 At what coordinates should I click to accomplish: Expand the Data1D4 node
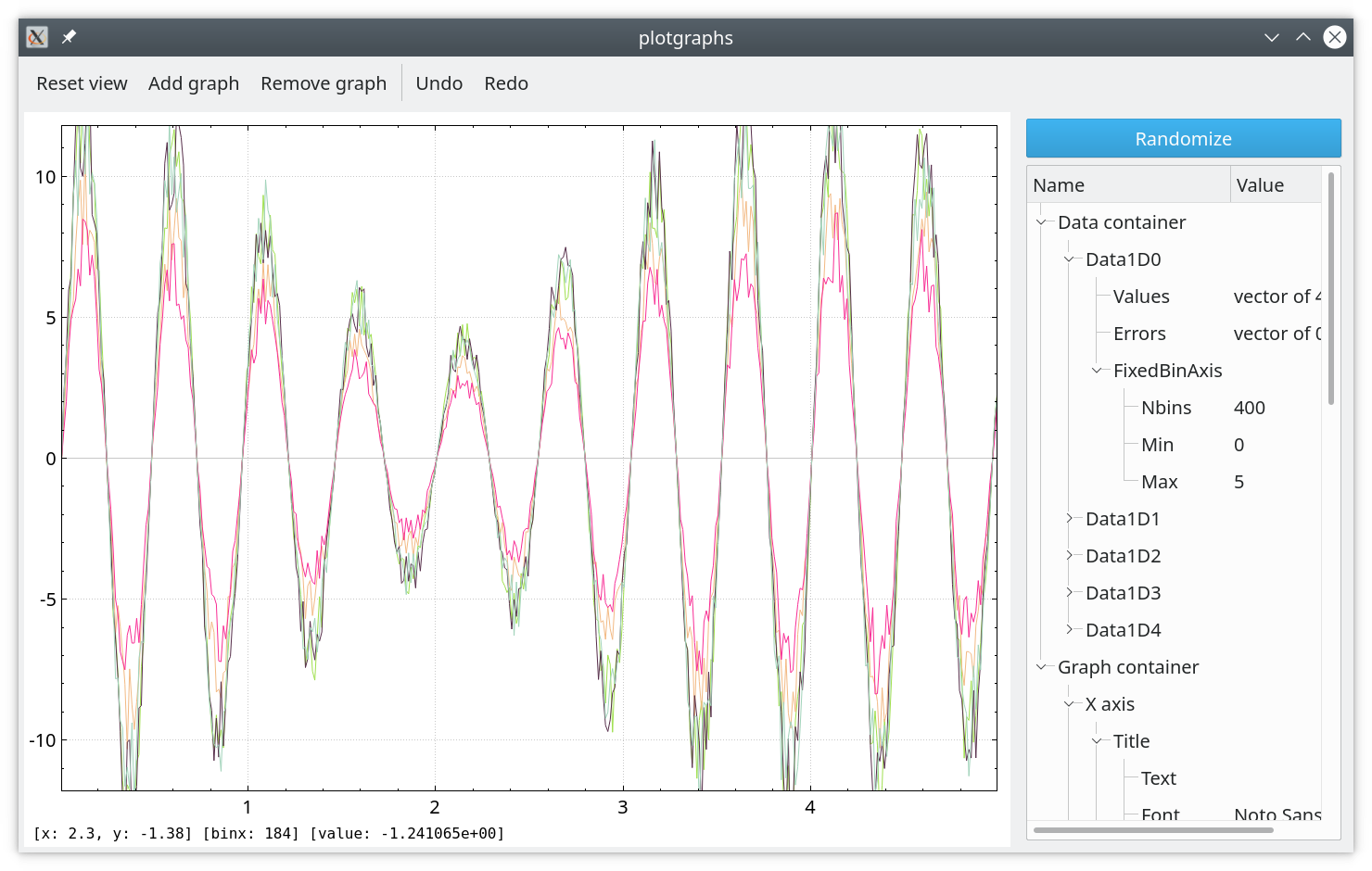(1069, 630)
